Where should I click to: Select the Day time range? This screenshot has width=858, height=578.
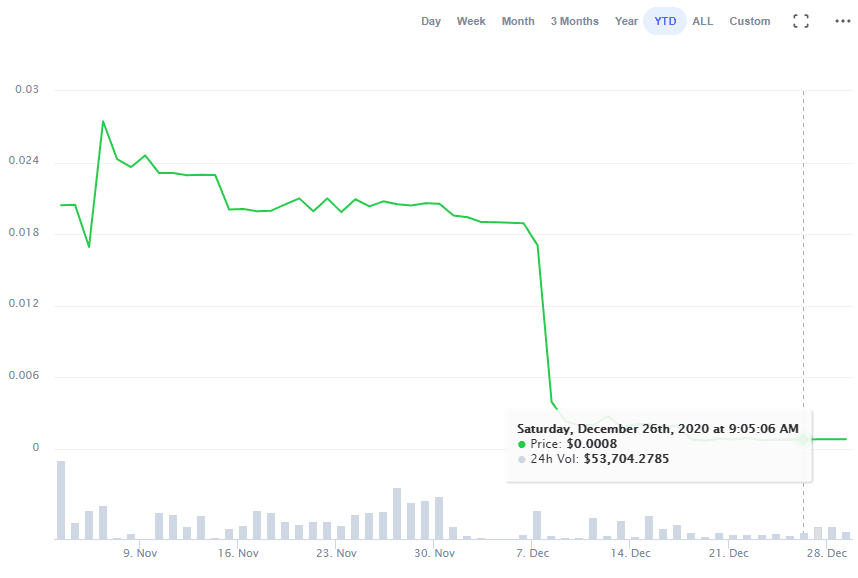coord(431,21)
